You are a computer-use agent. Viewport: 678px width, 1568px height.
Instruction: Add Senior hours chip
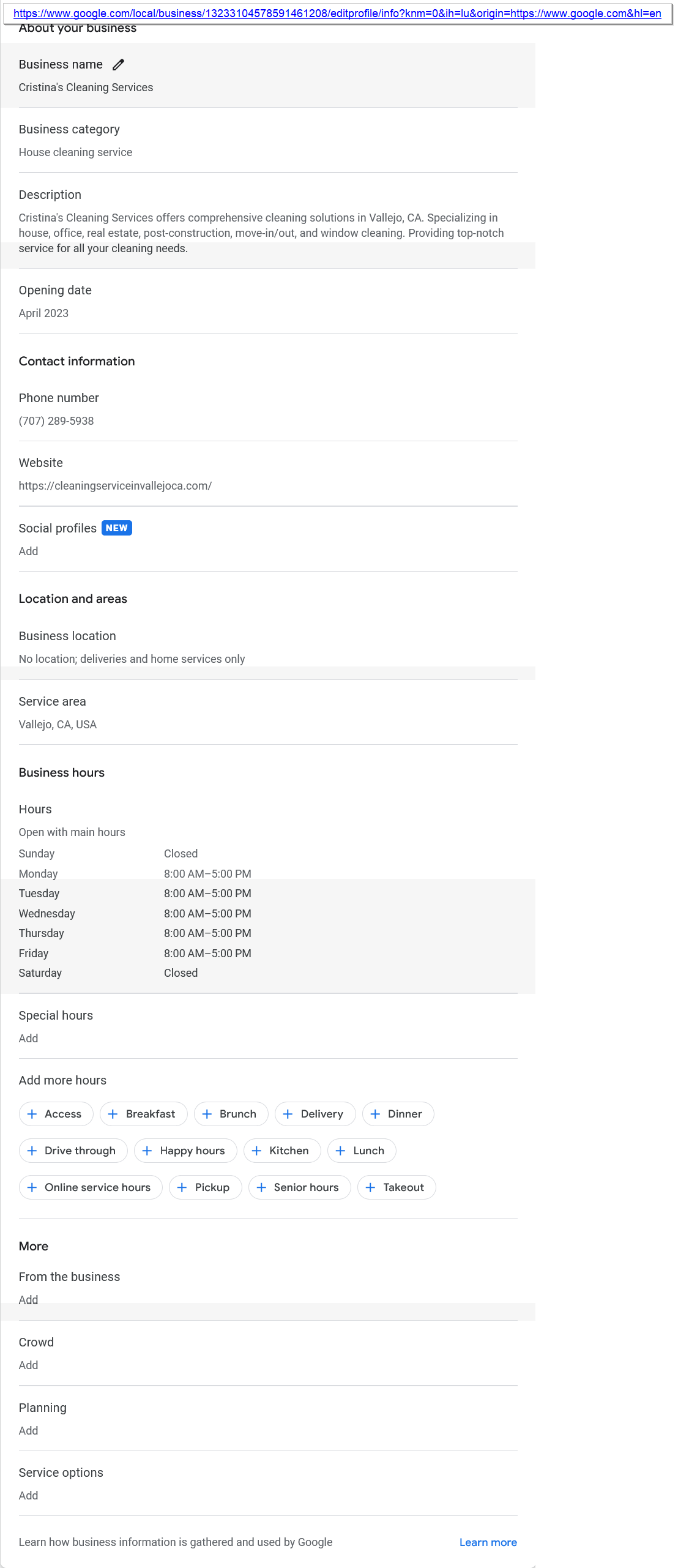(299, 1187)
